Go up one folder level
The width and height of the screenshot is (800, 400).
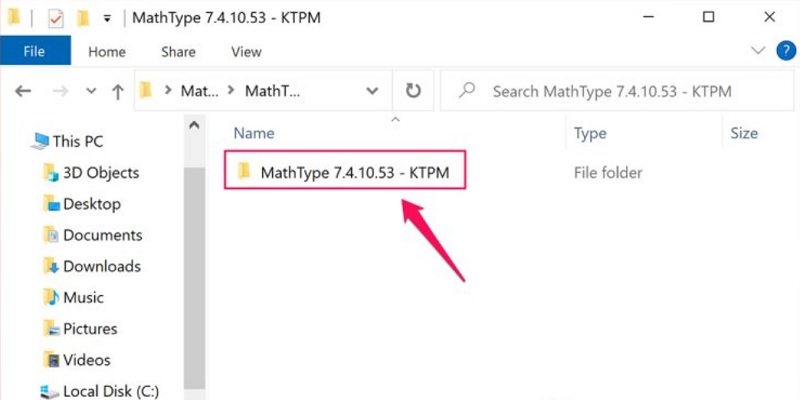click(x=118, y=92)
